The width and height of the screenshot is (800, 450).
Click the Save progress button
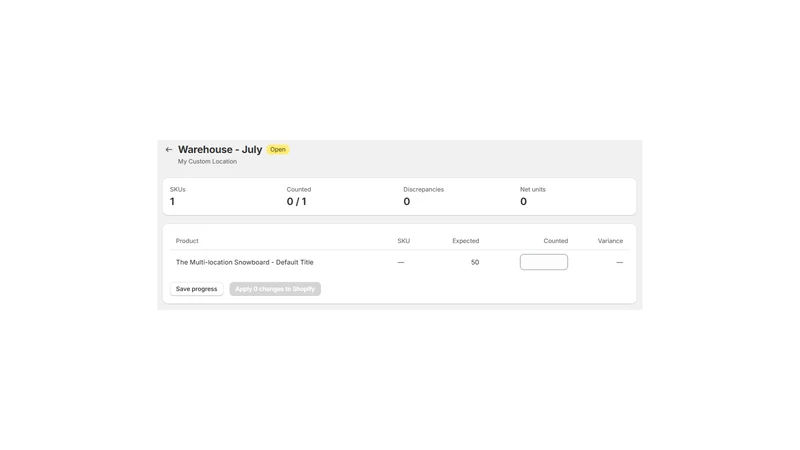(x=196, y=289)
